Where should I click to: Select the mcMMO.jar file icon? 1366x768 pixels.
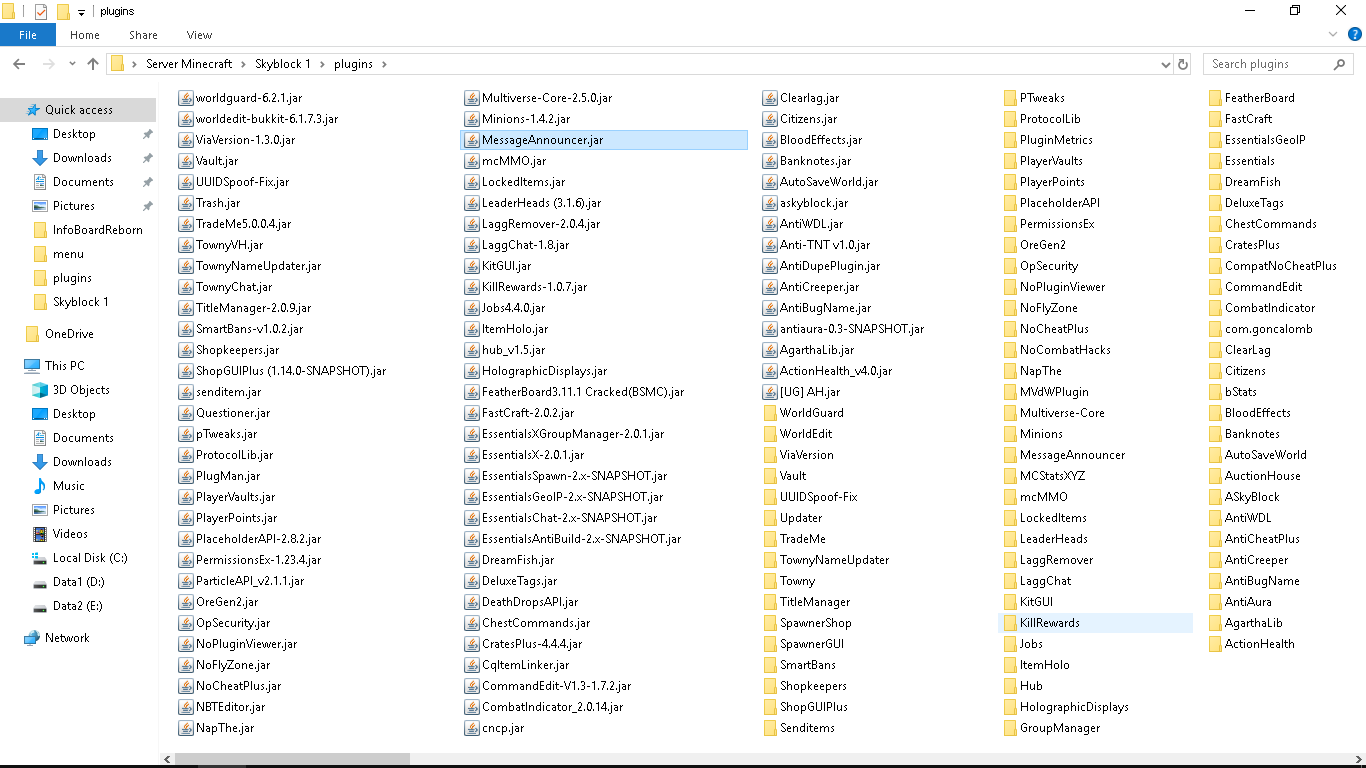473,161
